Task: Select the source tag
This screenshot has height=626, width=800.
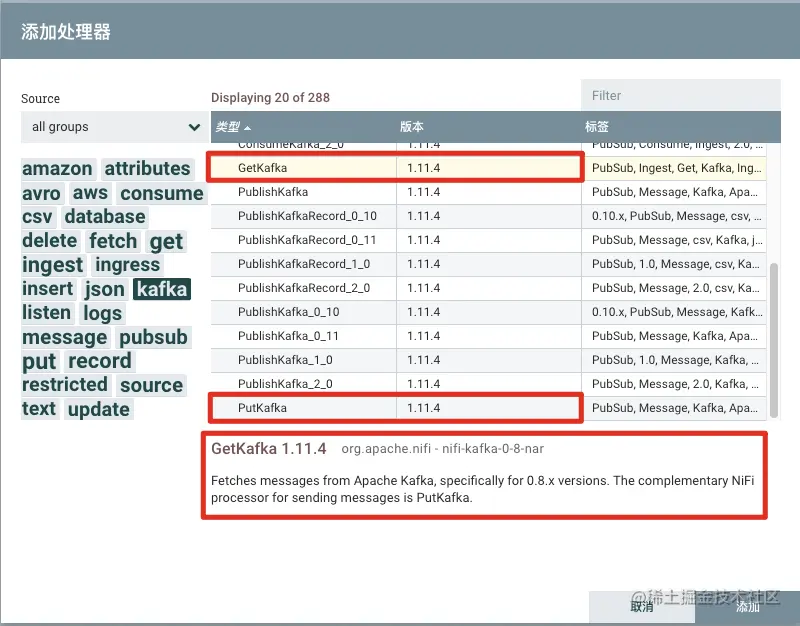Action: click(x=152, y=385)
